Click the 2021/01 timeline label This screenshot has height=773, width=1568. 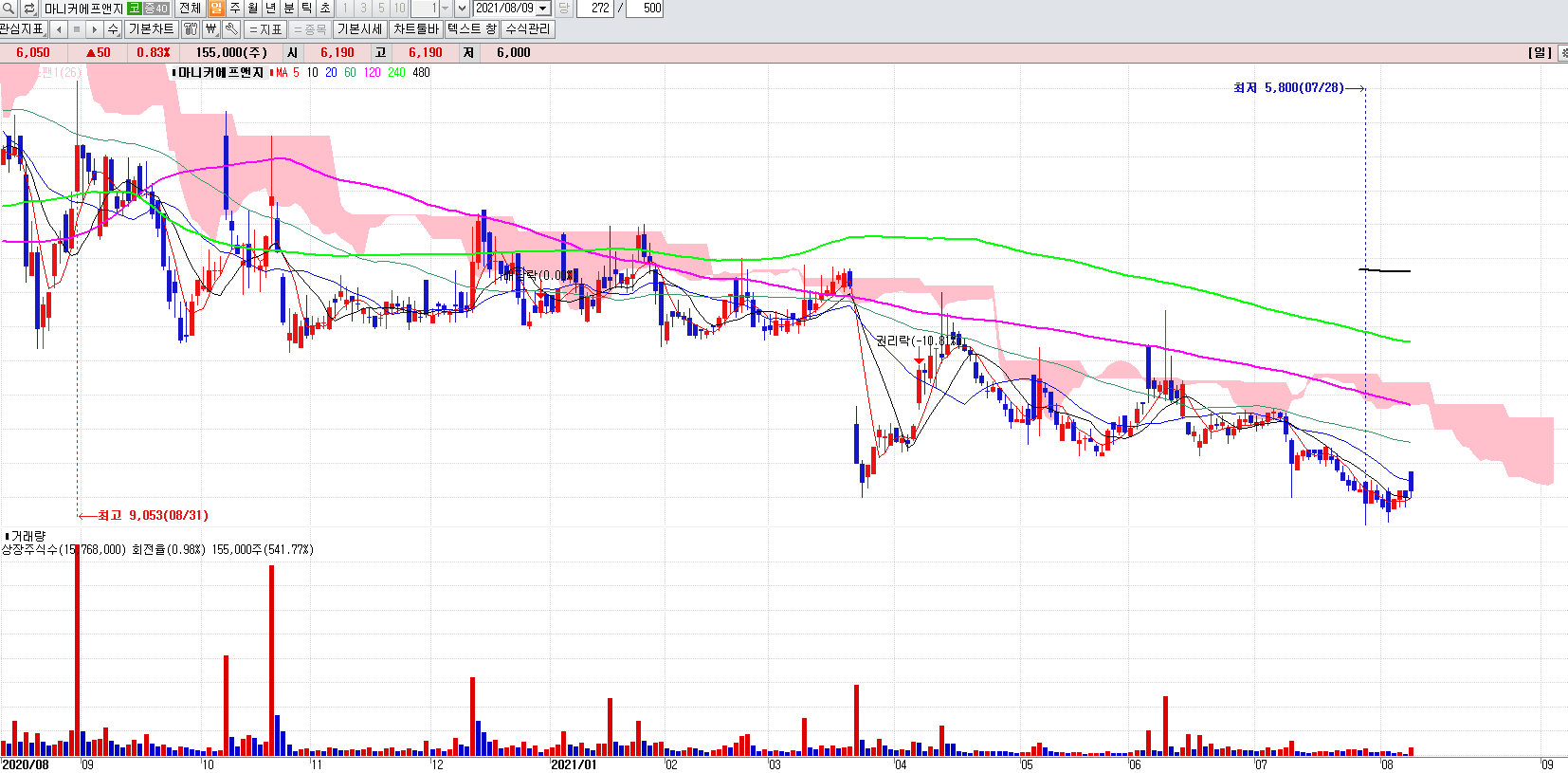574,764
